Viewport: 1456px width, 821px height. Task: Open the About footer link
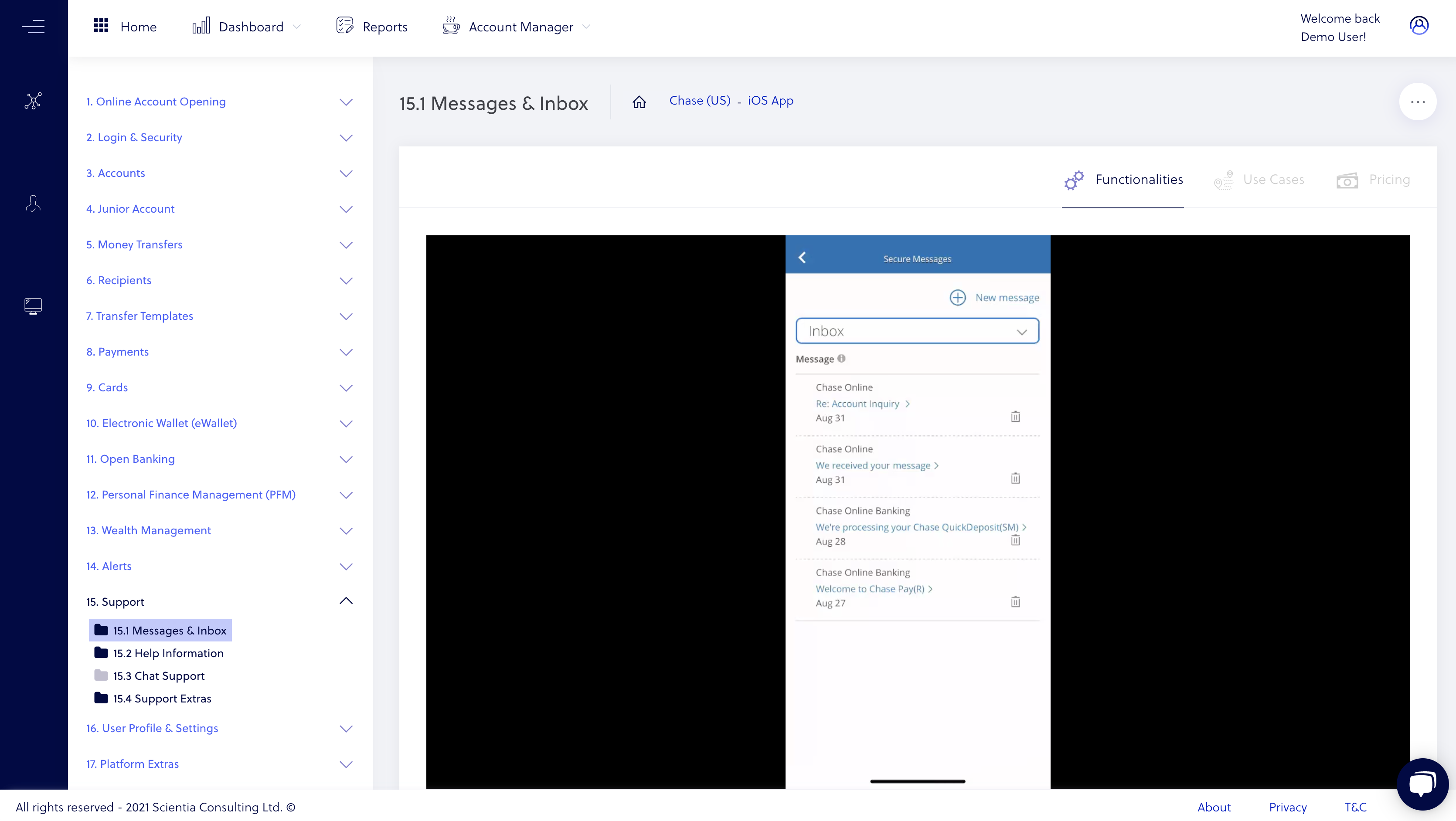[x=1214, y=807]
